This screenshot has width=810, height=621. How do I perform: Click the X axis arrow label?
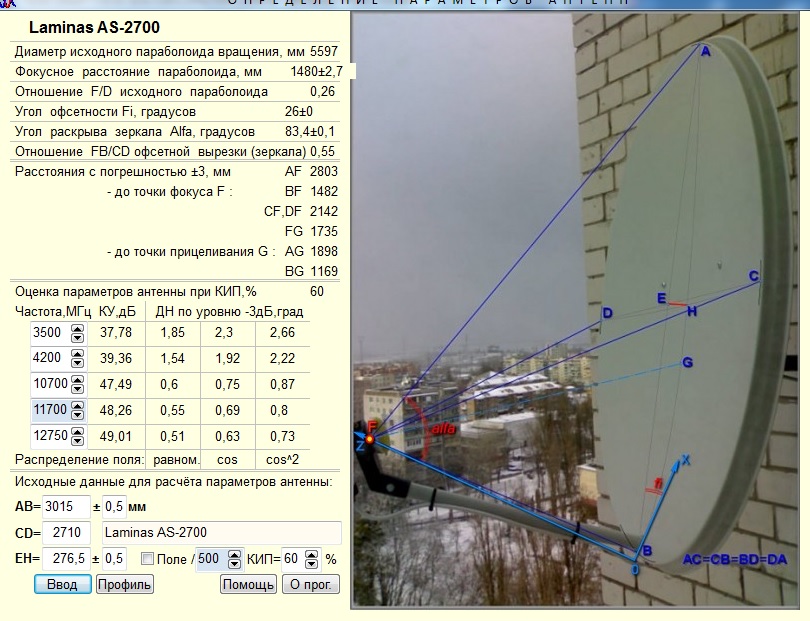click(x=686, y=459)
